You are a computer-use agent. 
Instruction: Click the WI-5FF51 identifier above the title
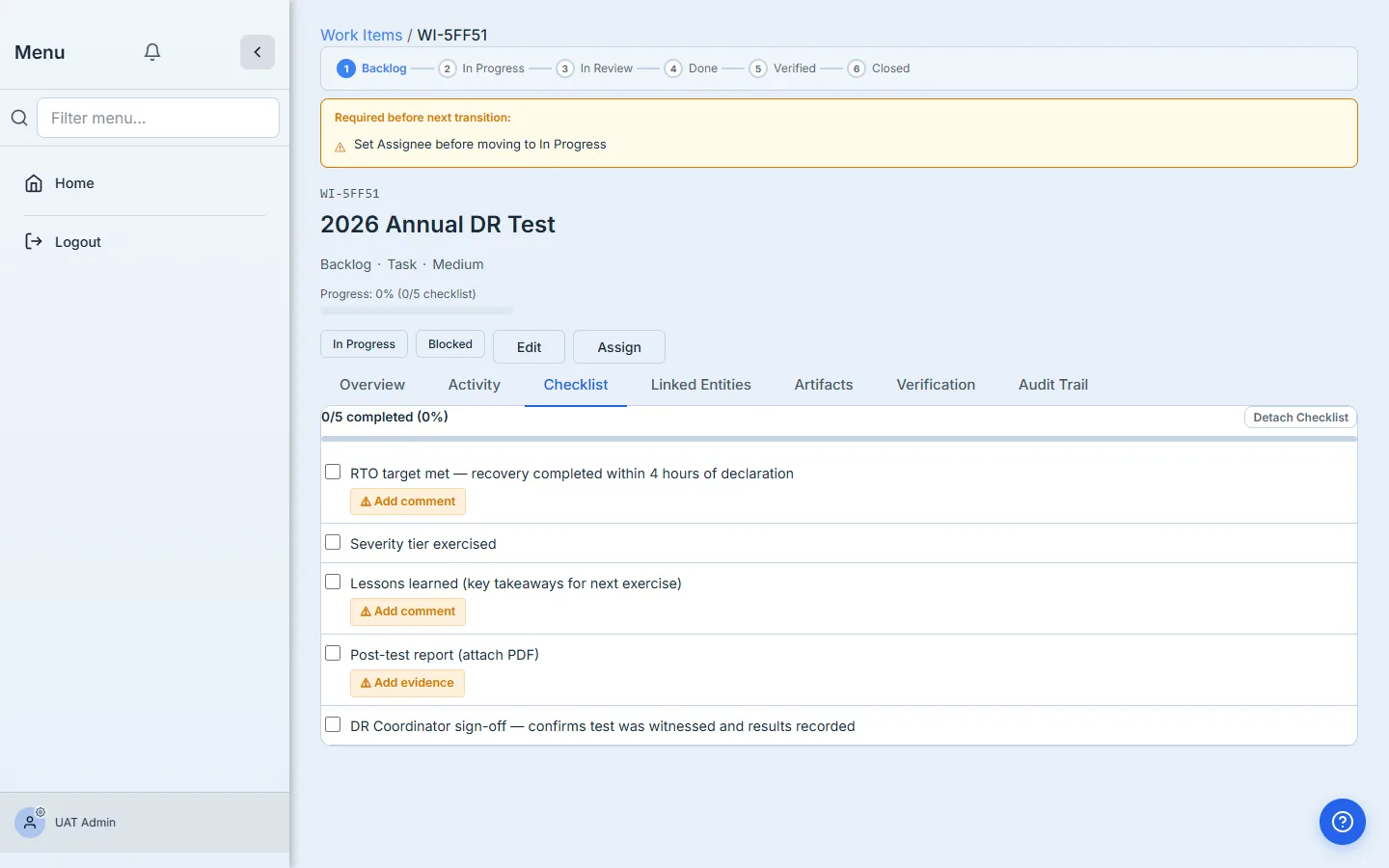click(x=350, y=194)
